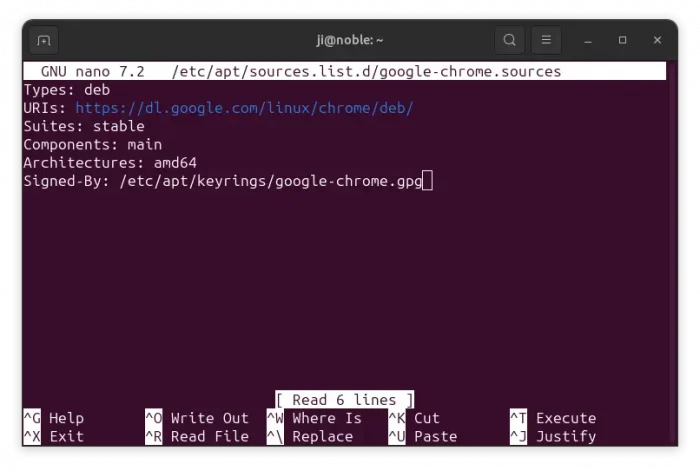Image resolution: width=700 pixels, height=471 pixels.
Task: Click the ji@noble window title
Action: pos(349,40)
